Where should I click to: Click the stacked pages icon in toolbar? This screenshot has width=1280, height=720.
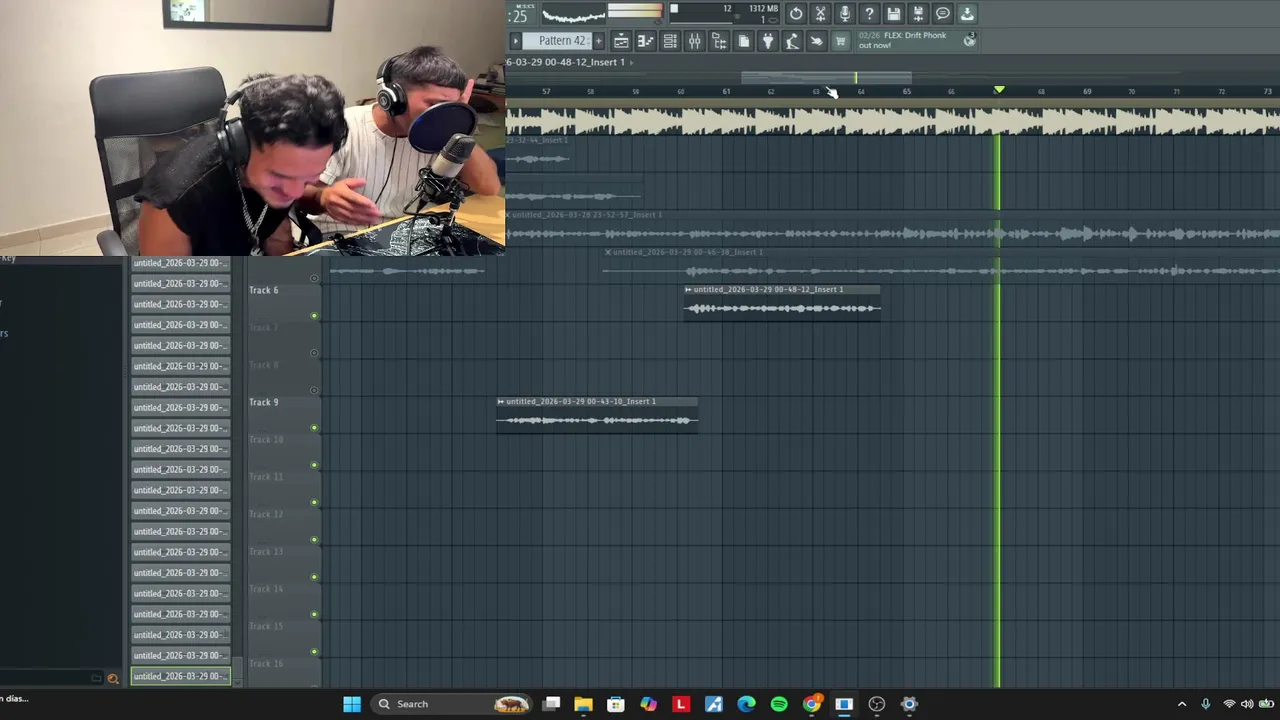743,41
